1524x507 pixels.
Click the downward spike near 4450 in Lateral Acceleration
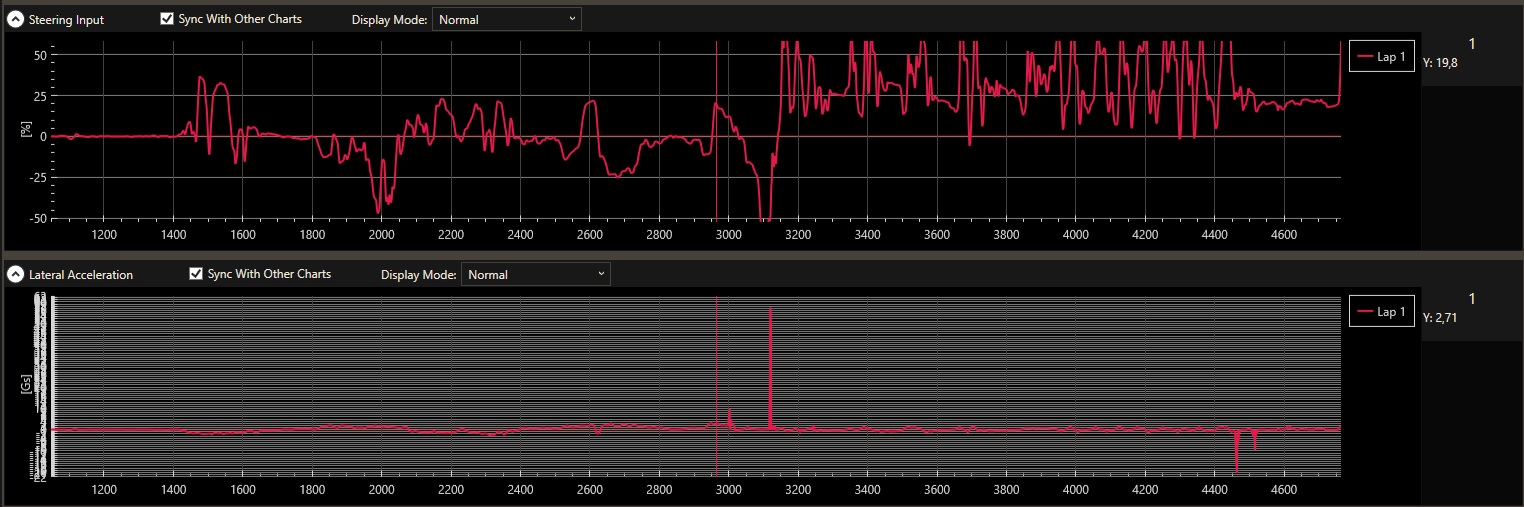(1237, 455)
